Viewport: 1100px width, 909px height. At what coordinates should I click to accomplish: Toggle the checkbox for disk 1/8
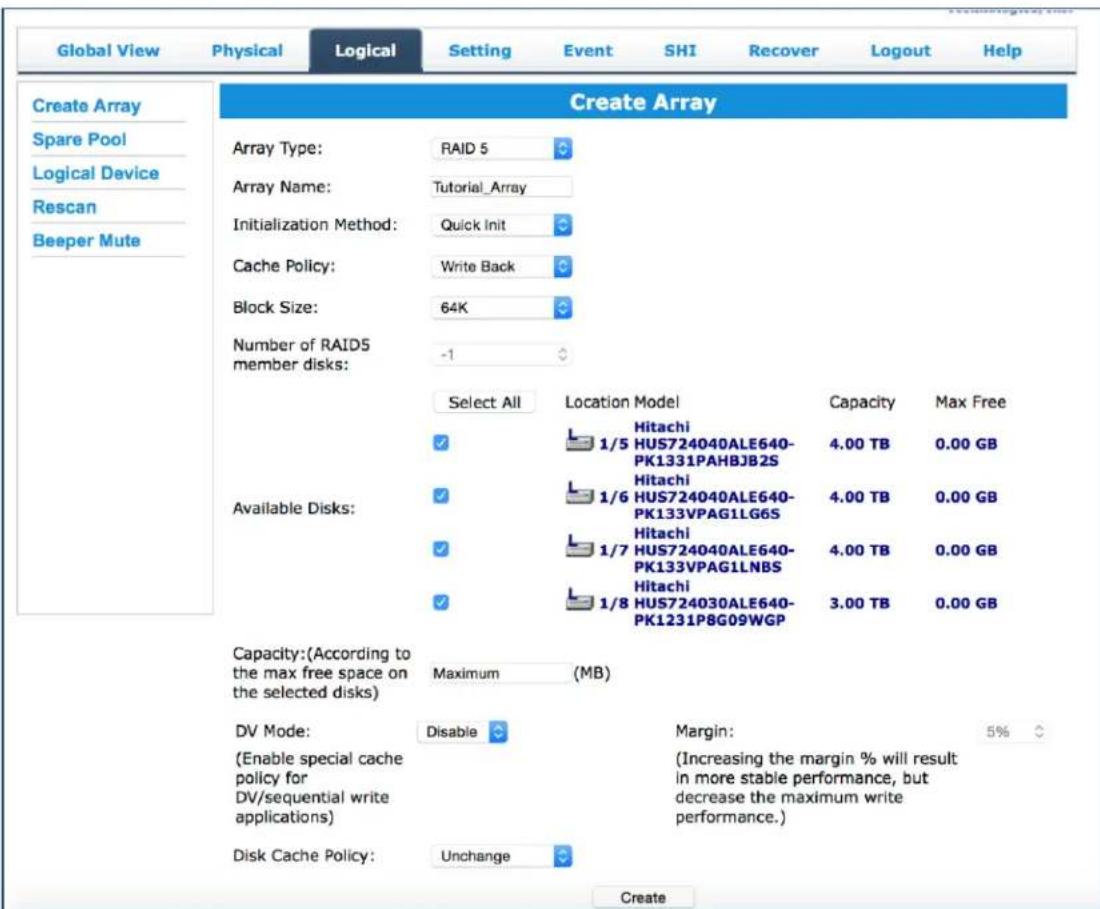(x=441, y=602)
